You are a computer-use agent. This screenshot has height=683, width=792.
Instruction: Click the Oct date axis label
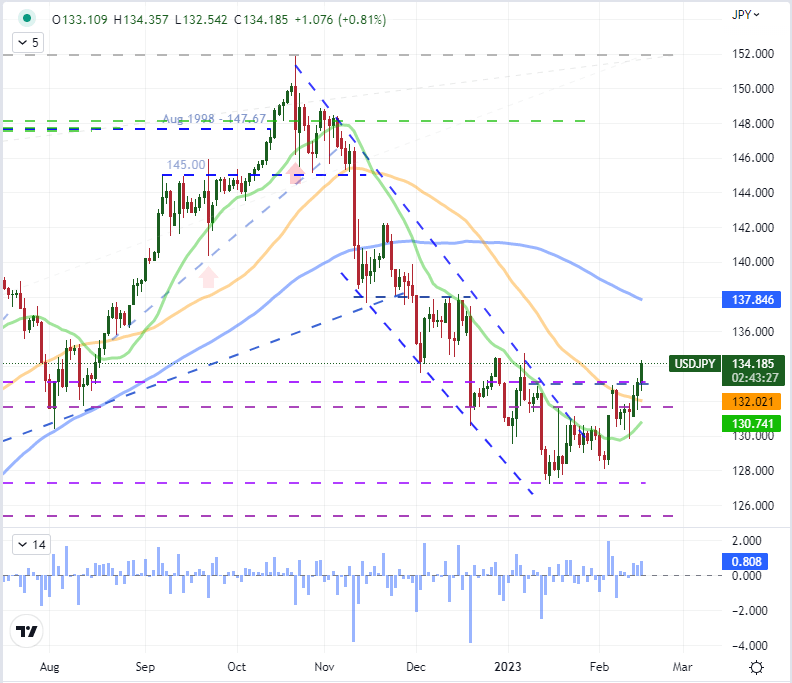pyautogui.click(x=237, y=667)
